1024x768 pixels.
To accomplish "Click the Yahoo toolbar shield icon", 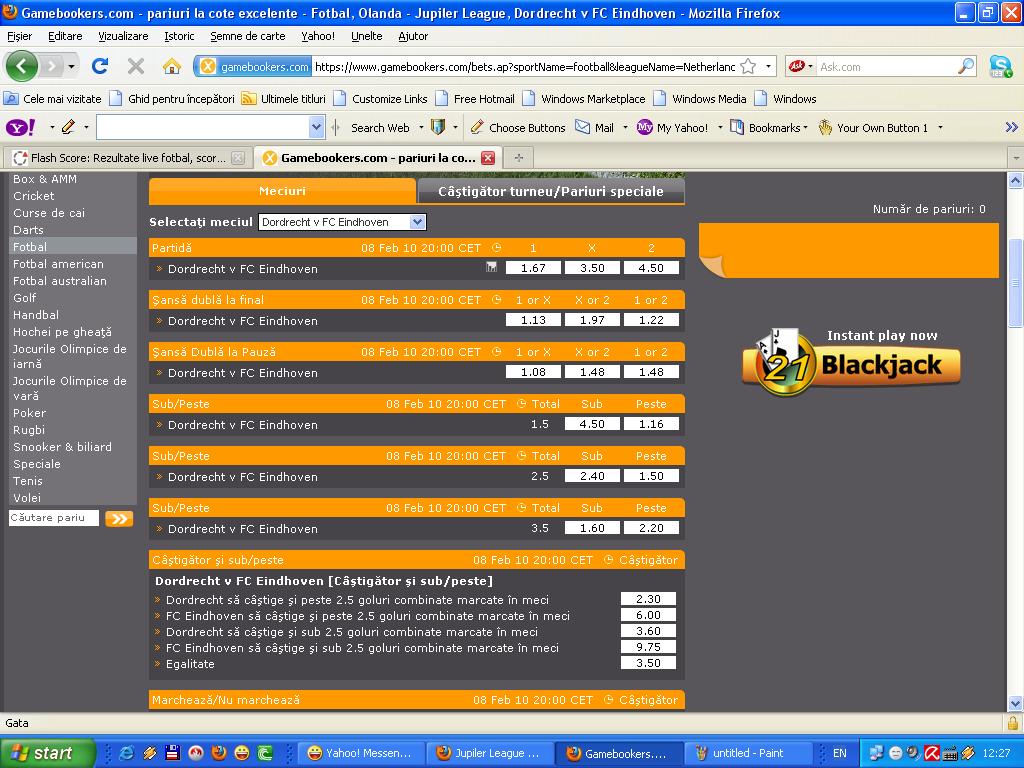I will pos(438,127).
